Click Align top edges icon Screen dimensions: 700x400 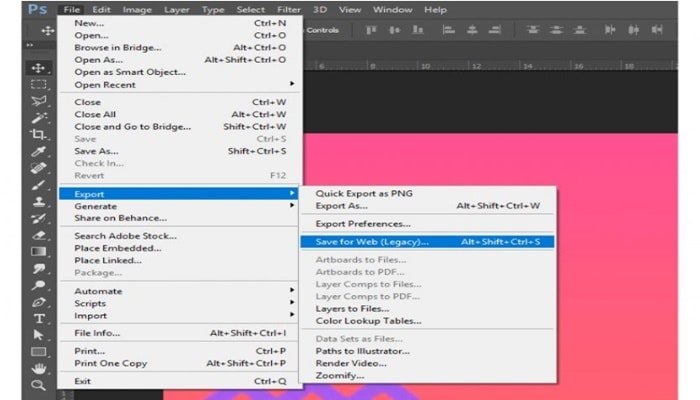tap(371, 30)
